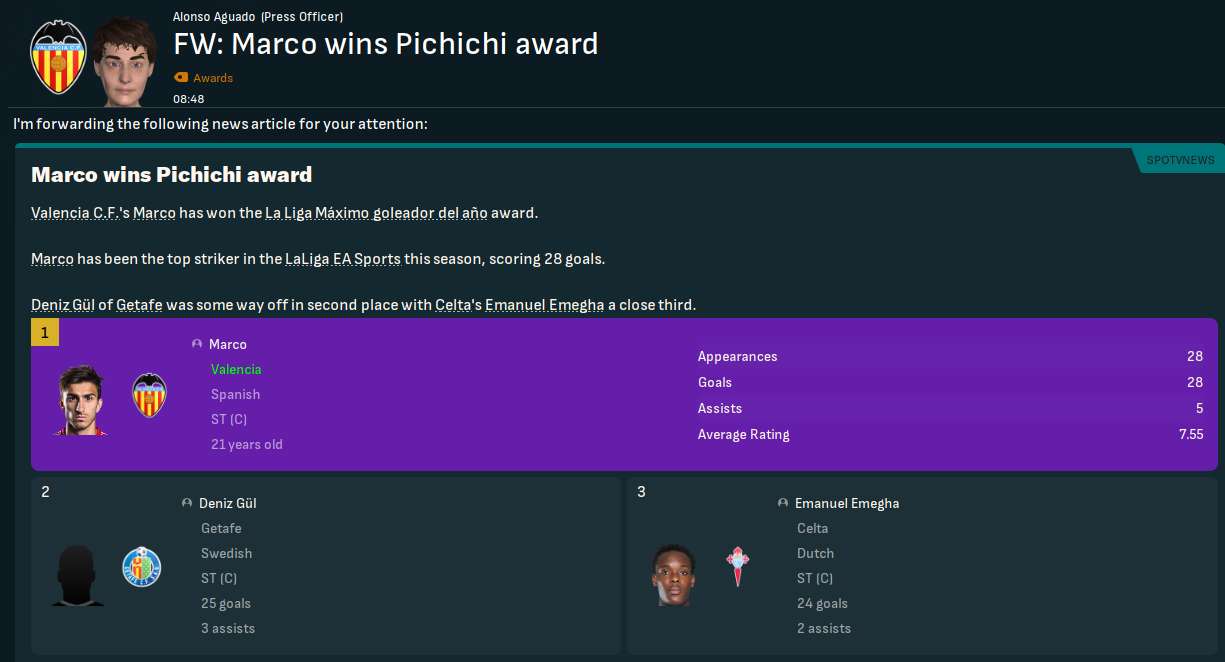This screenshot has width=1225, height=662.
Task: Click the person icon beside Deniz Gül
Action: (x=187, y=503)
